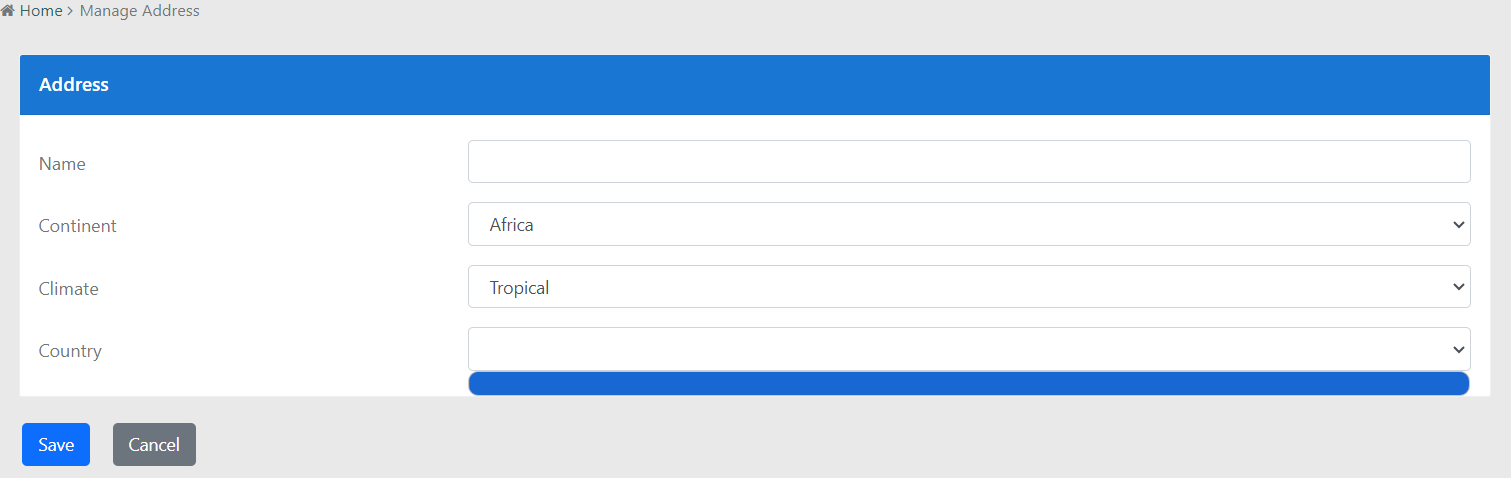Click the breadcrumb chevron separator after Home
1511x478 pixels.
71,11
